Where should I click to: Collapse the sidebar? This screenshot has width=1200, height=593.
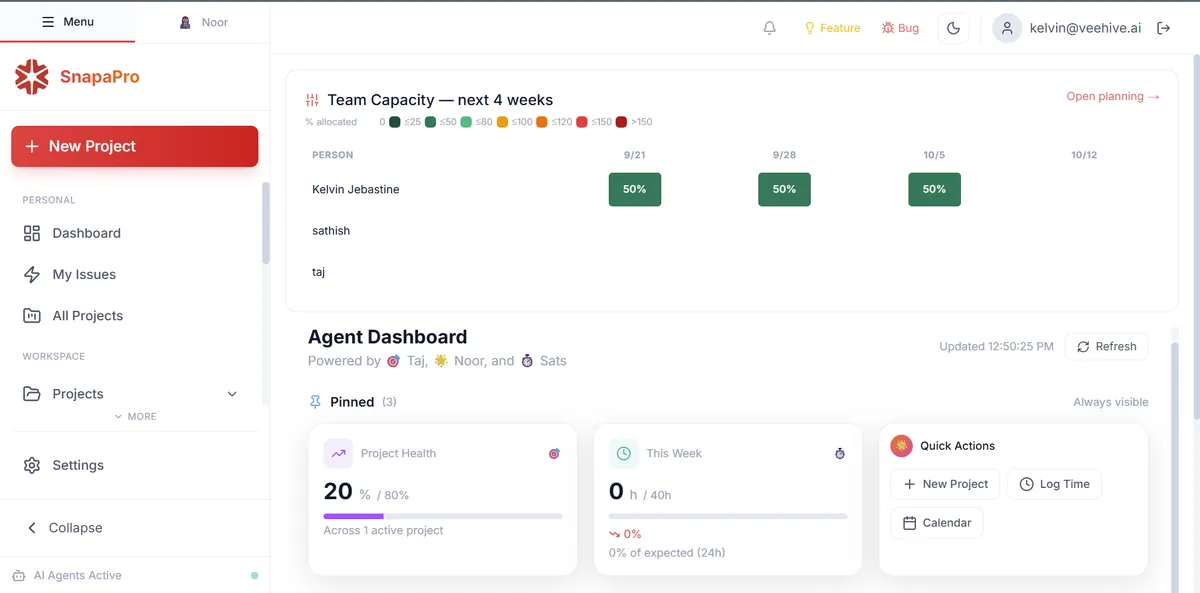134,528
